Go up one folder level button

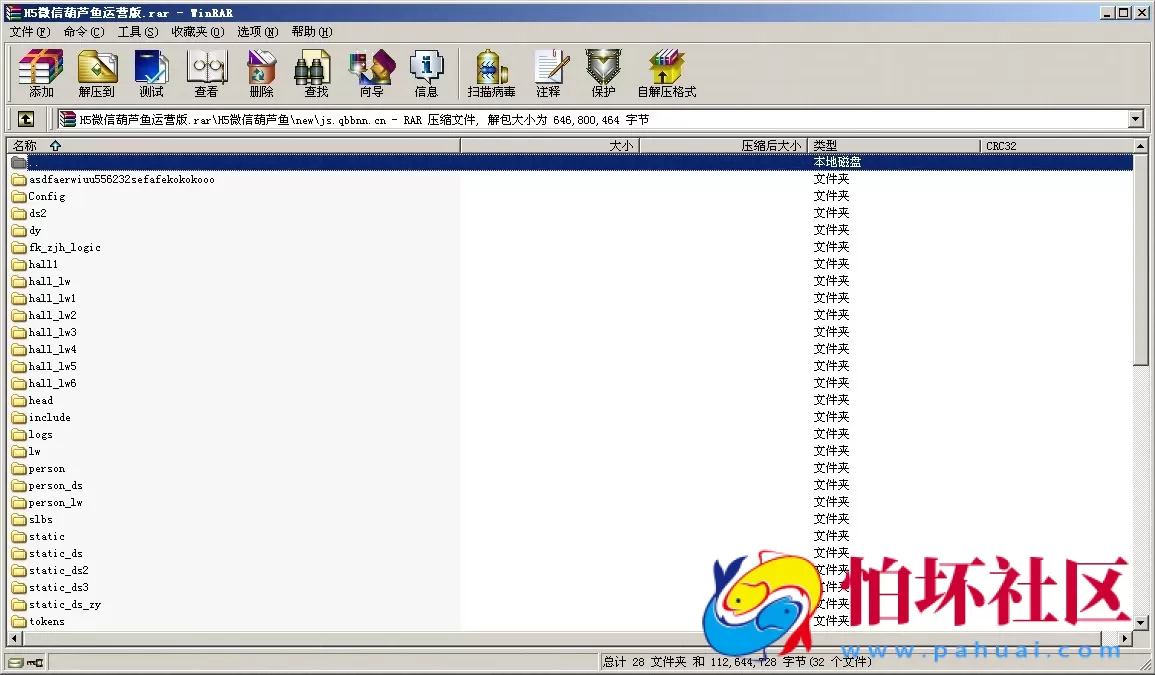point(26,120)
